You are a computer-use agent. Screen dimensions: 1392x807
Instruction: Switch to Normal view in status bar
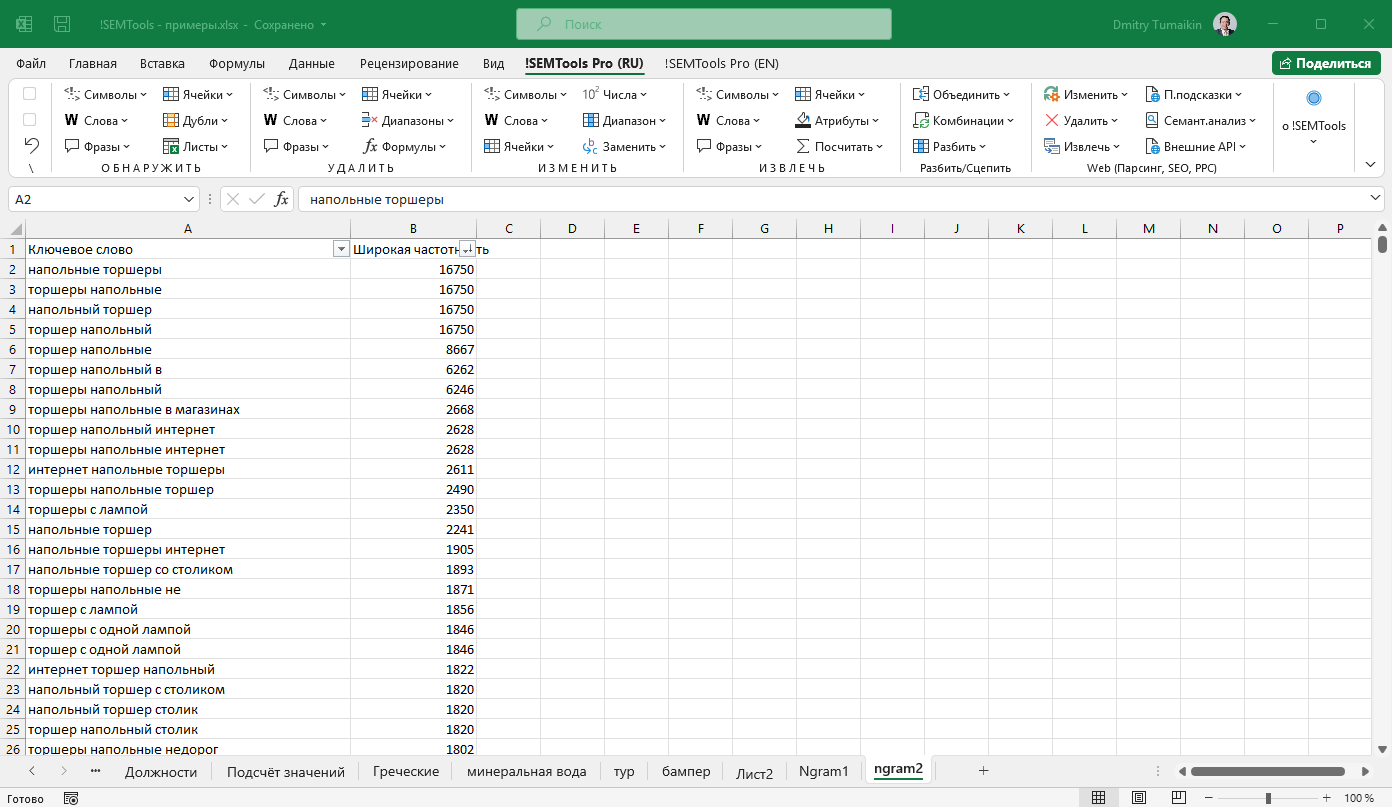point(1098,798)
